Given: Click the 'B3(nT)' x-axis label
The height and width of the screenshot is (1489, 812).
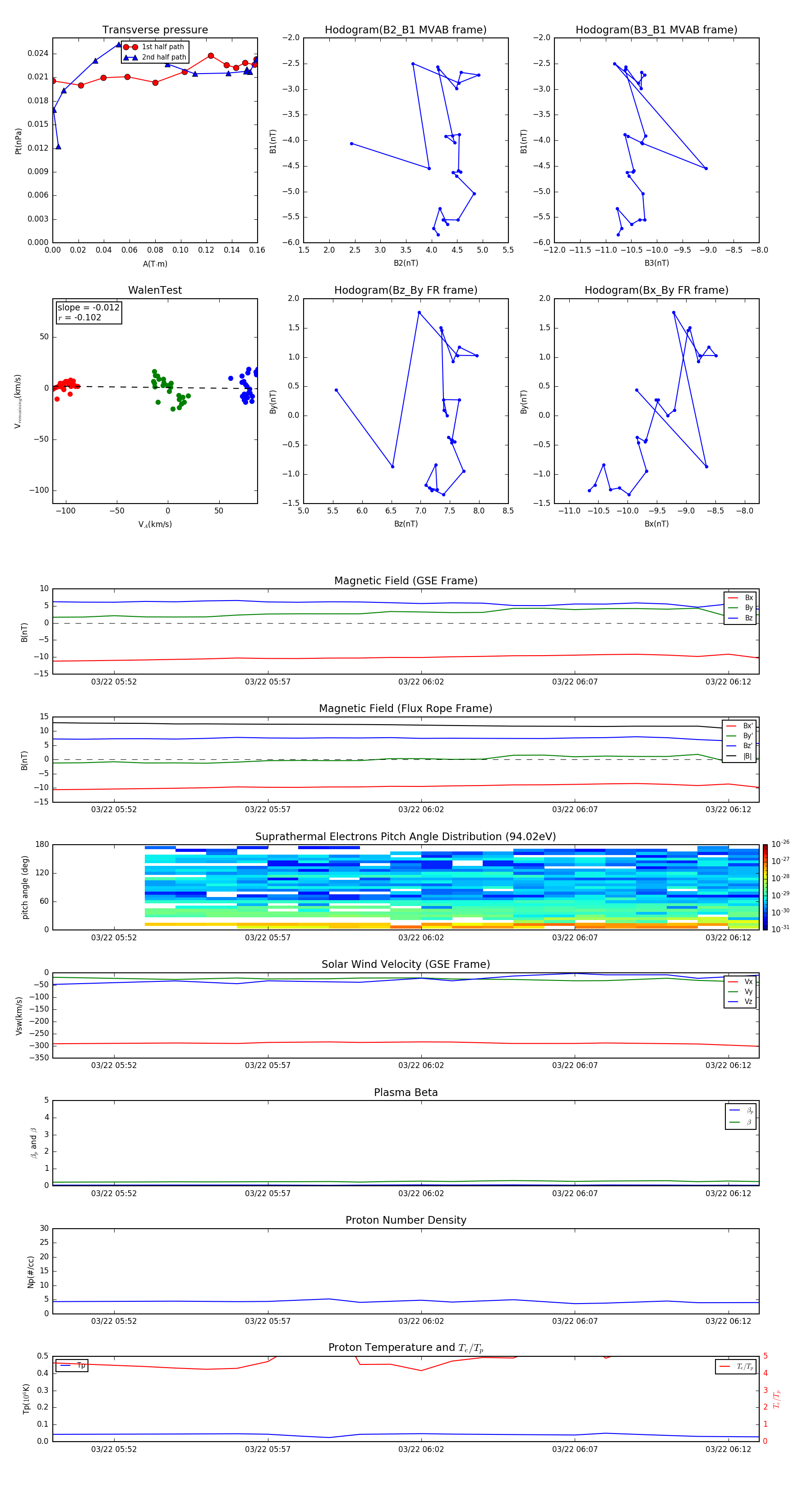Looking at the screenshot, I should [x=656, y=263].
